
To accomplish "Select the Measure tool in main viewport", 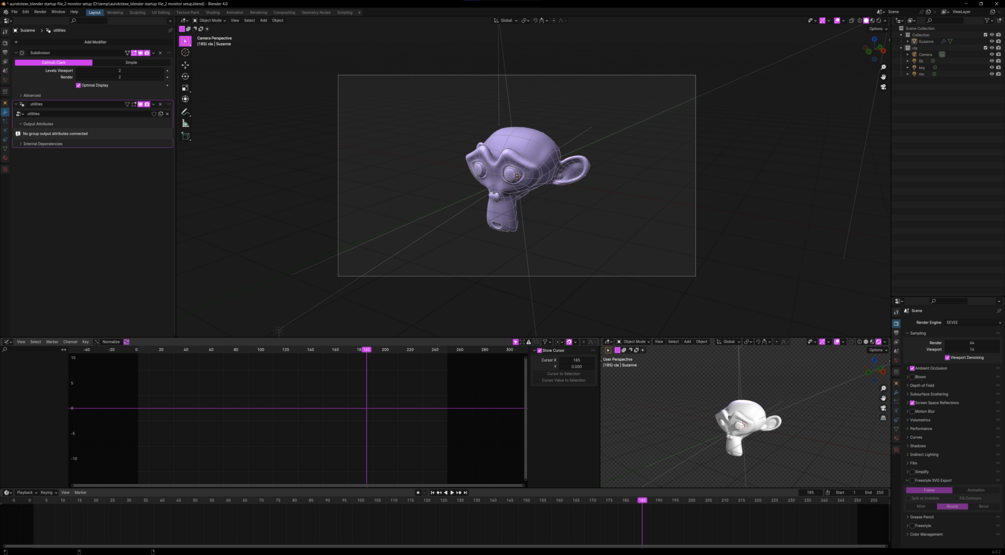I will point(185,123).
